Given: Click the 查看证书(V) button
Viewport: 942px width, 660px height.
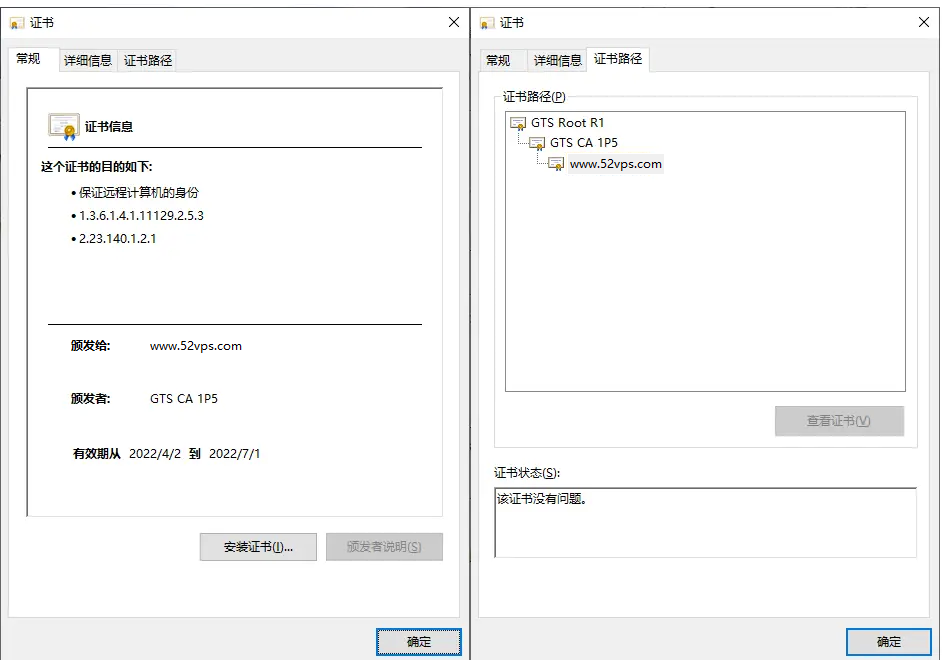Looking at the screenshot, I should [x=839, y=421].
